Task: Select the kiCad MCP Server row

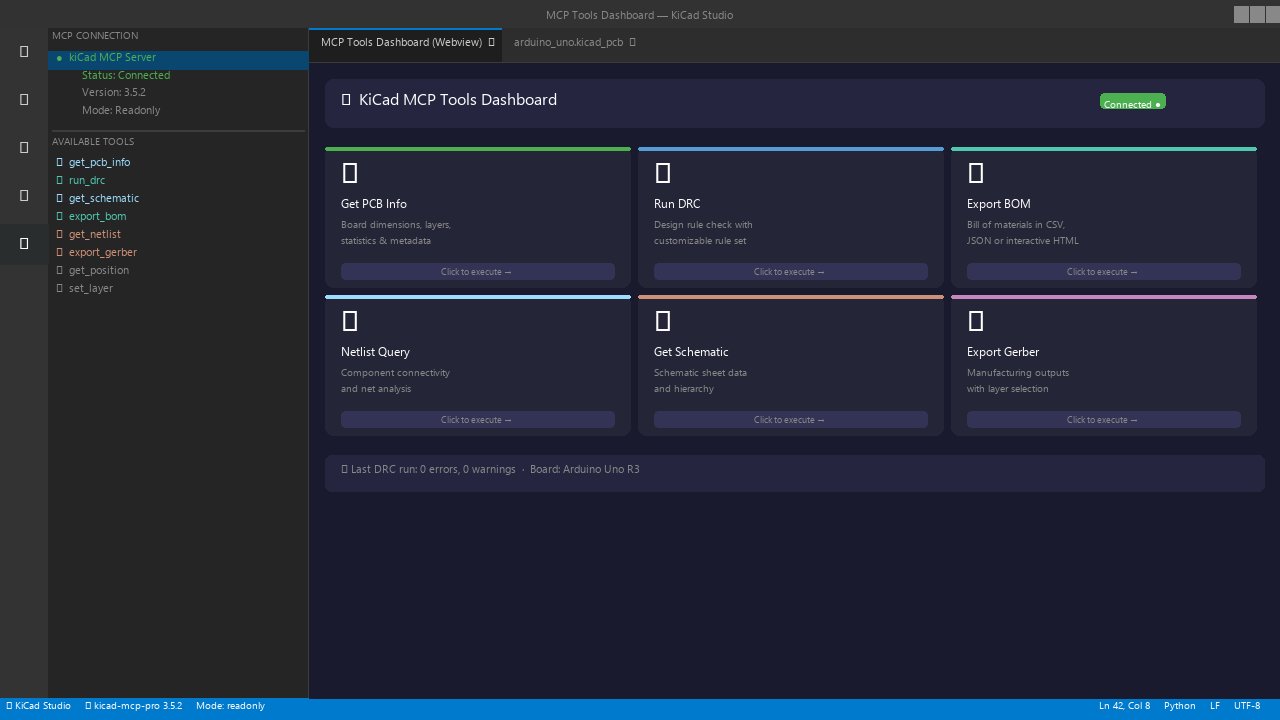Action: [178, 58]
